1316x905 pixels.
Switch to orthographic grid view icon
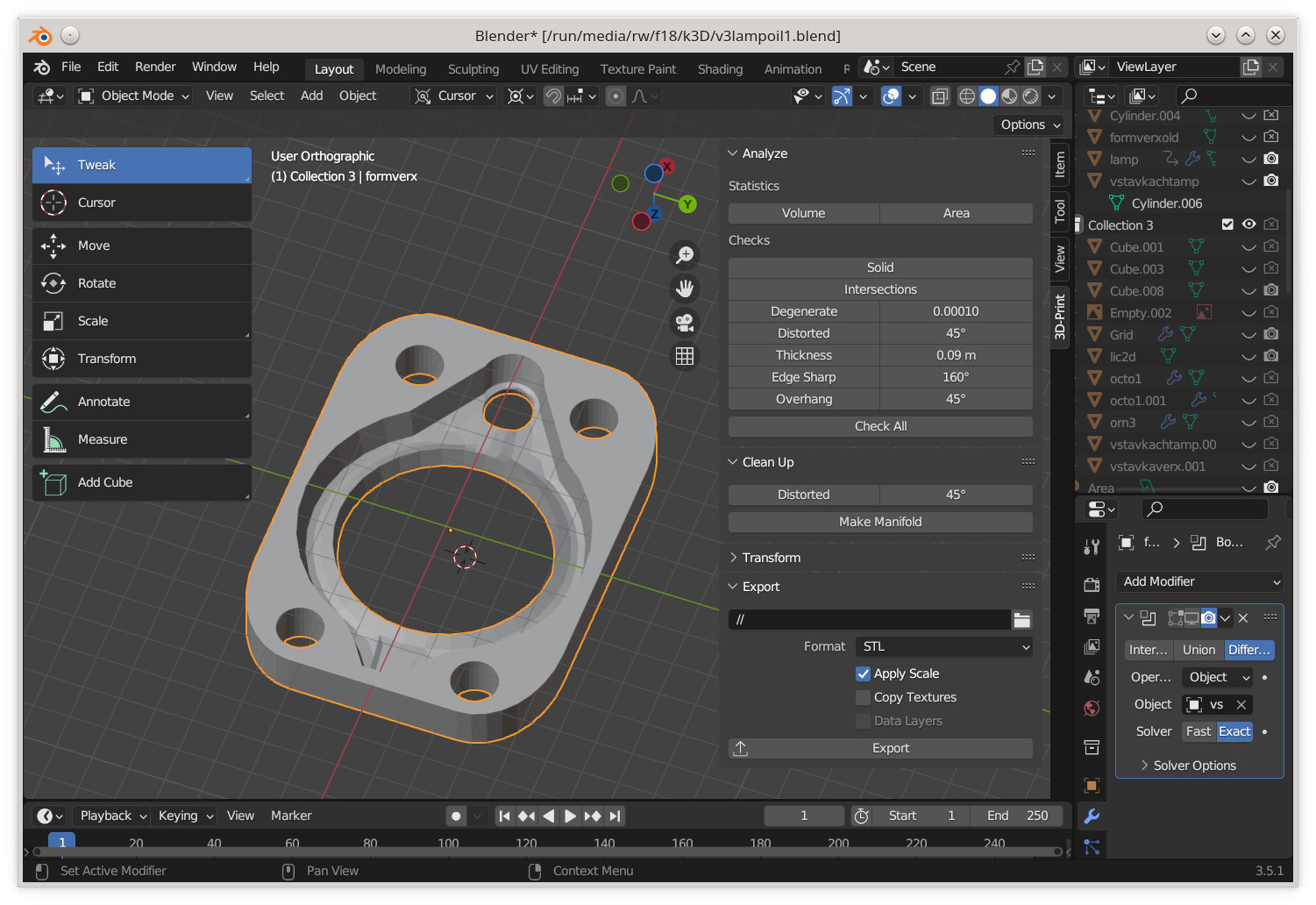[x=685, y=356]
